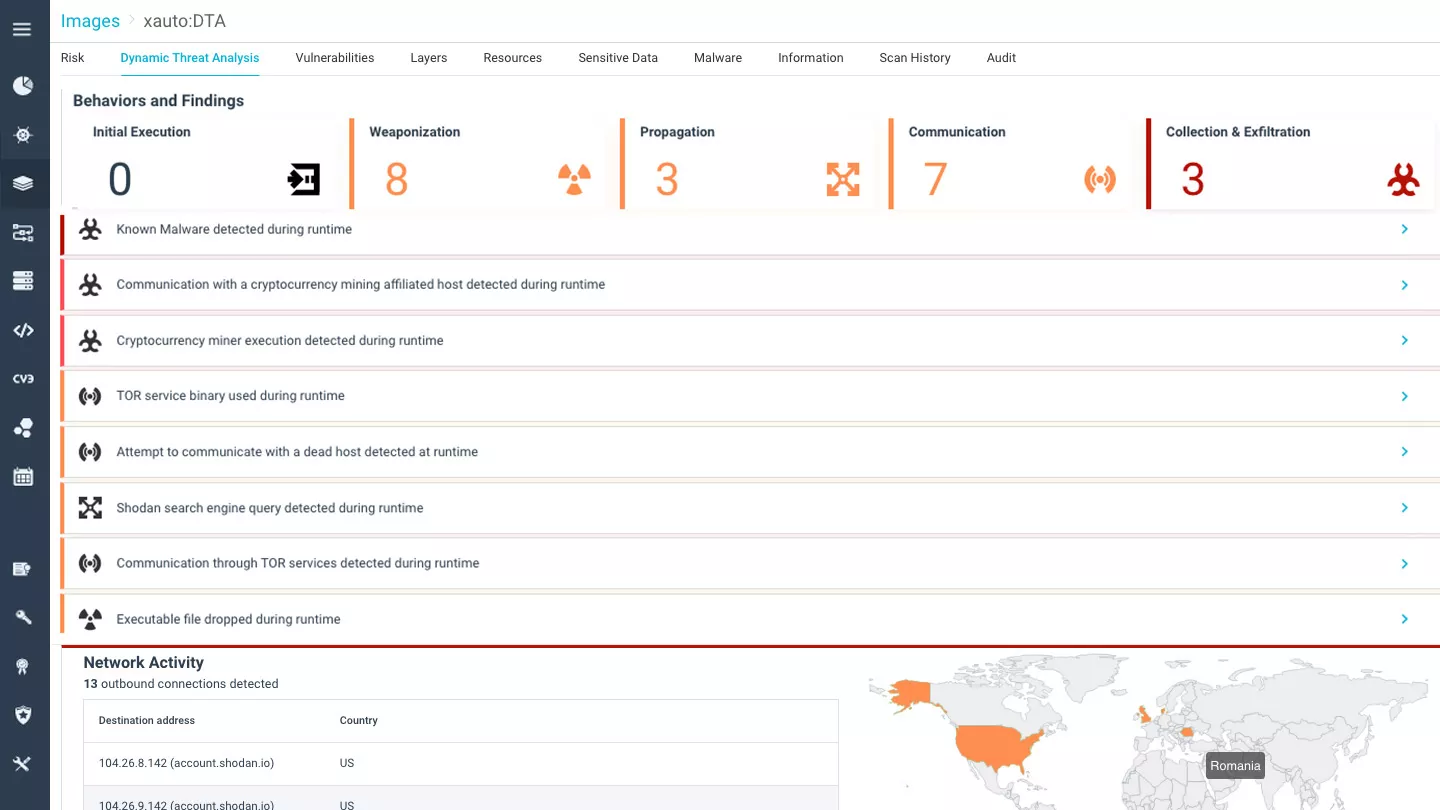The image size is (1440, 810).
Task: Open the hamburger menu in sidebar
Action: pyautogui.click(x=22, y=30)
